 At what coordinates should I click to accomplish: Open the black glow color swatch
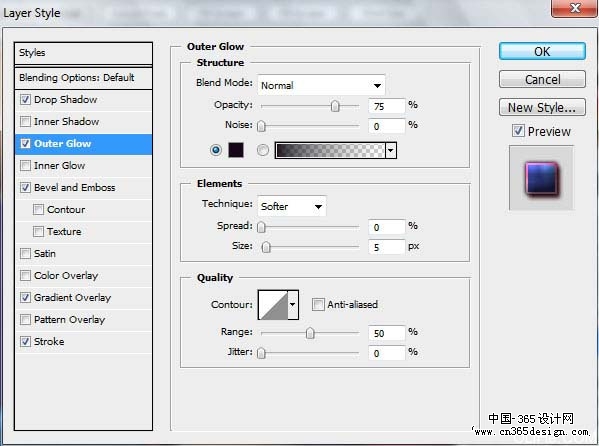(x=236, y=150)
